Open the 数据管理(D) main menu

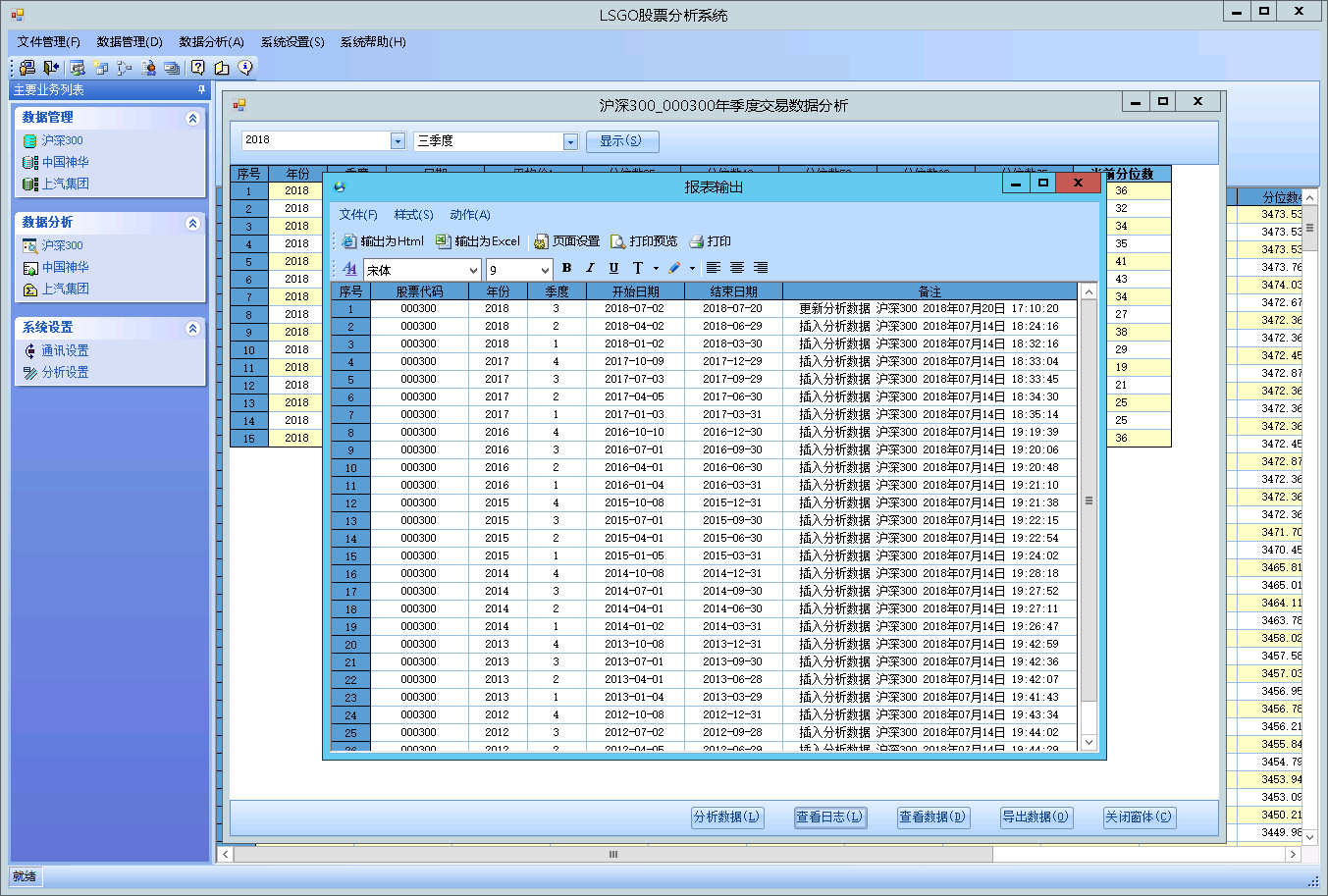click(130, 42)
